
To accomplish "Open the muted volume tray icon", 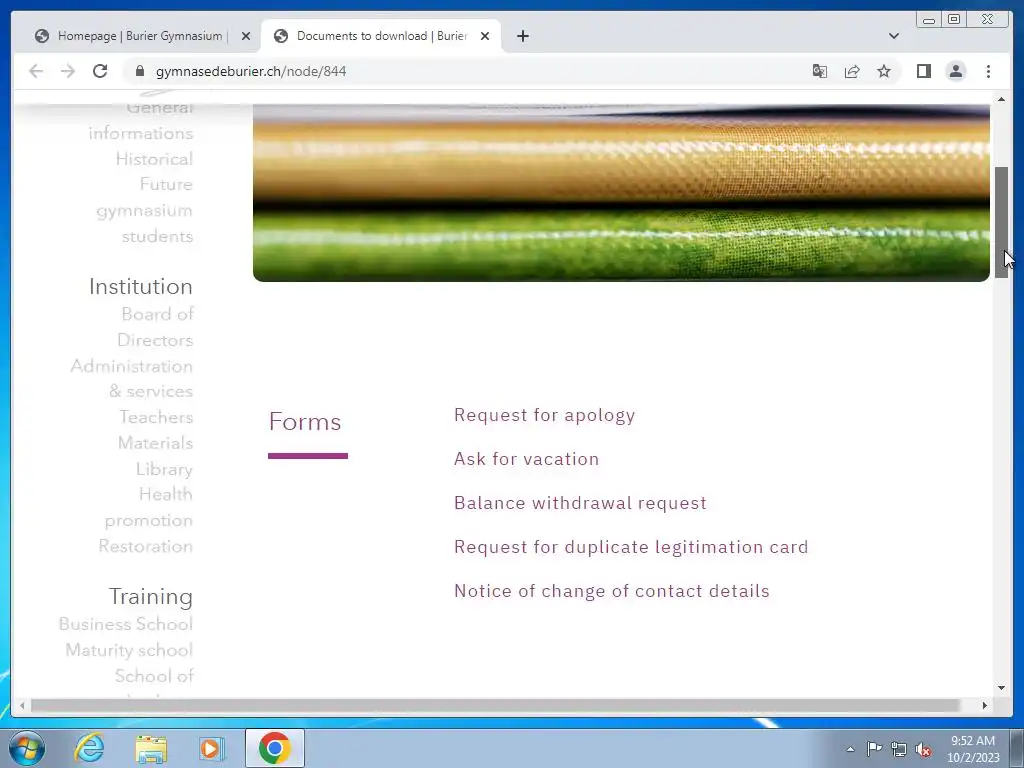I will [923, 749].
